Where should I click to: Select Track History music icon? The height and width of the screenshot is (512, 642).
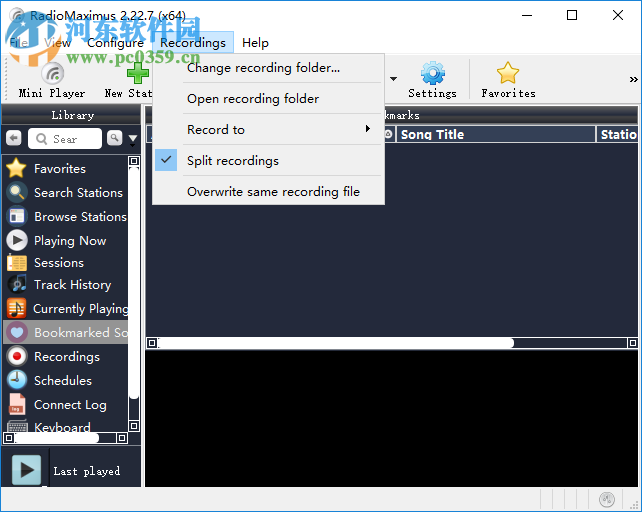tap(17, 284)
